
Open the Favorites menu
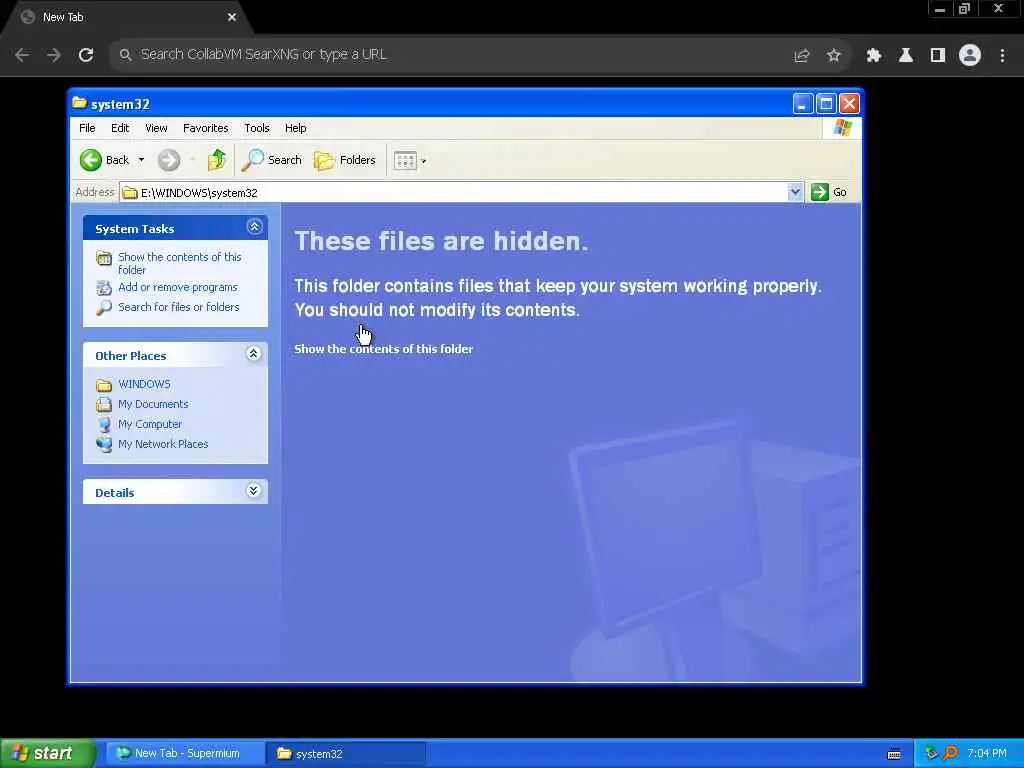pyautogui.click(x=206, y=128)
